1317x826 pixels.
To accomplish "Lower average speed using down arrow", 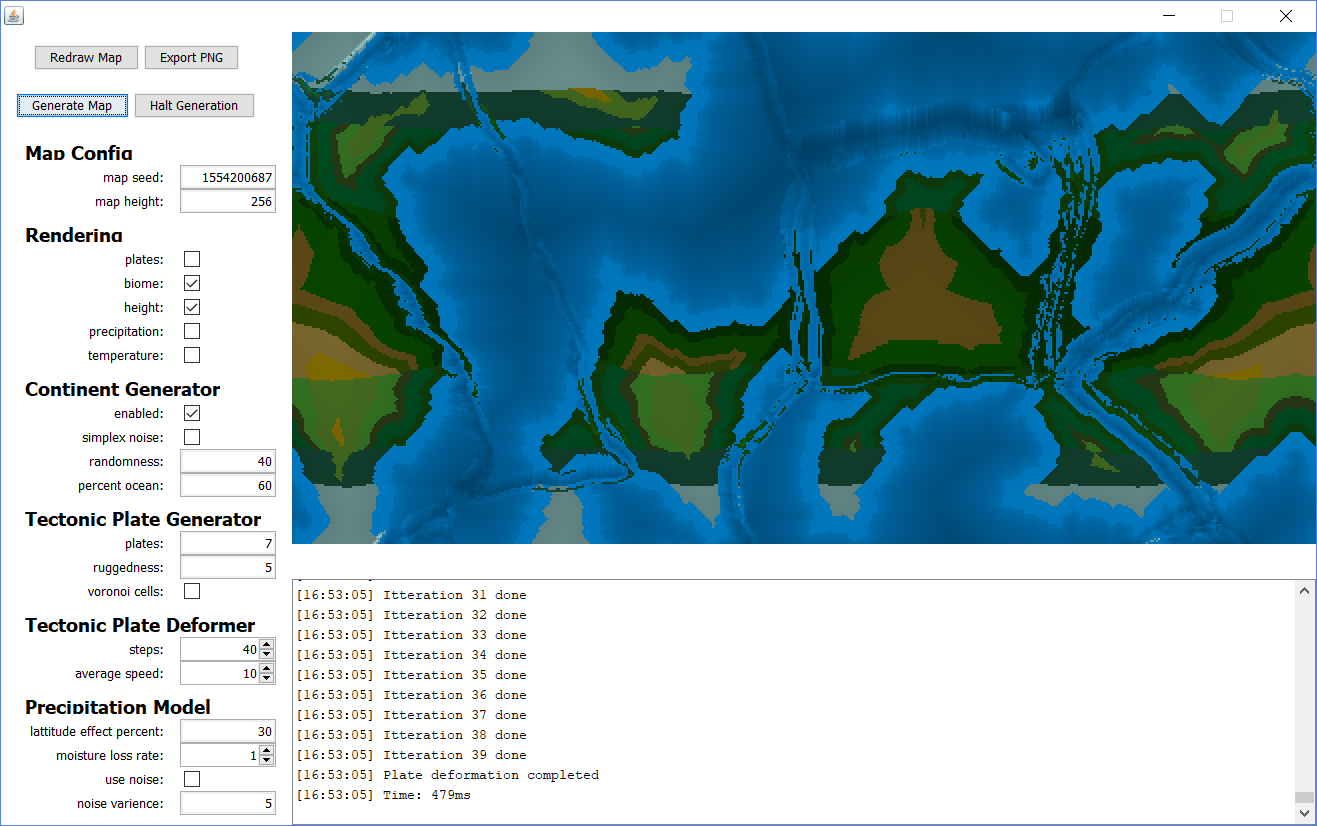I will pos(266,679).
